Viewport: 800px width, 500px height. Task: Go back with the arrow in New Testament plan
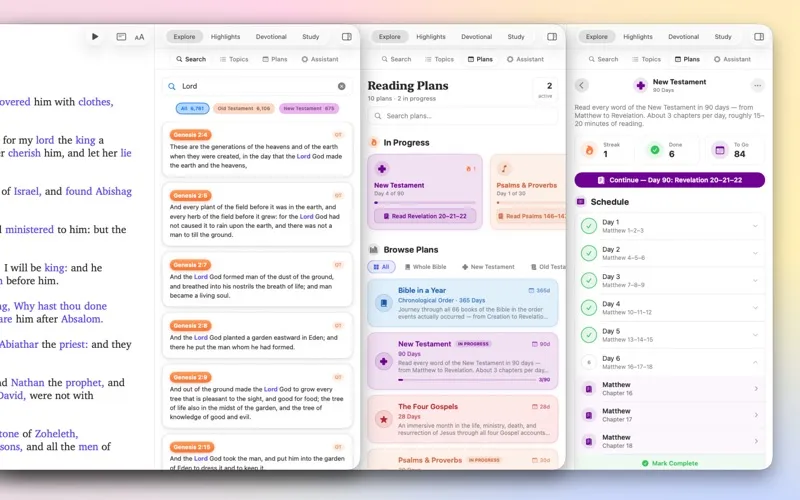(x=582, y=85)
